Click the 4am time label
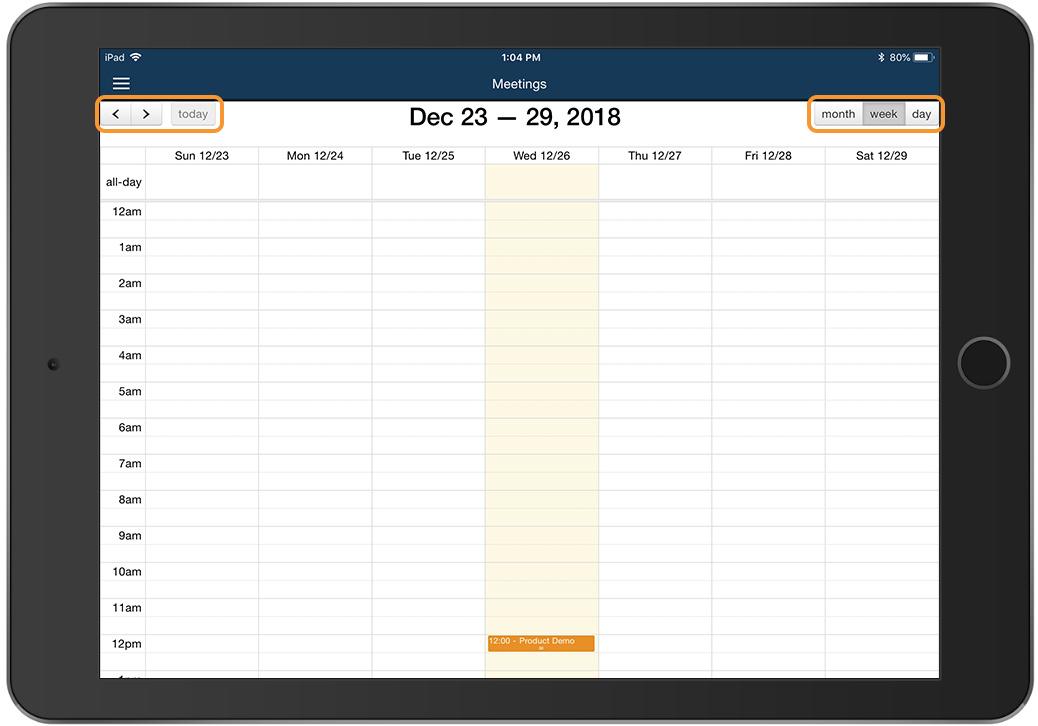1038x726 pixels. (x=130, y=355)
